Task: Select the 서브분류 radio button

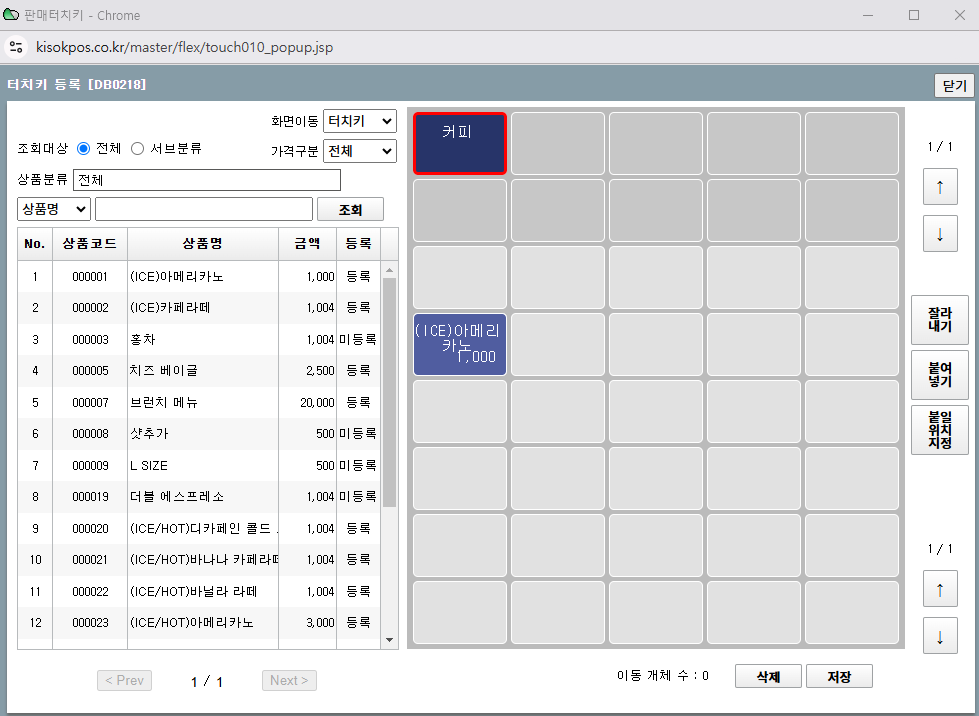Action: pyautogui.click(x=138, y=148)
